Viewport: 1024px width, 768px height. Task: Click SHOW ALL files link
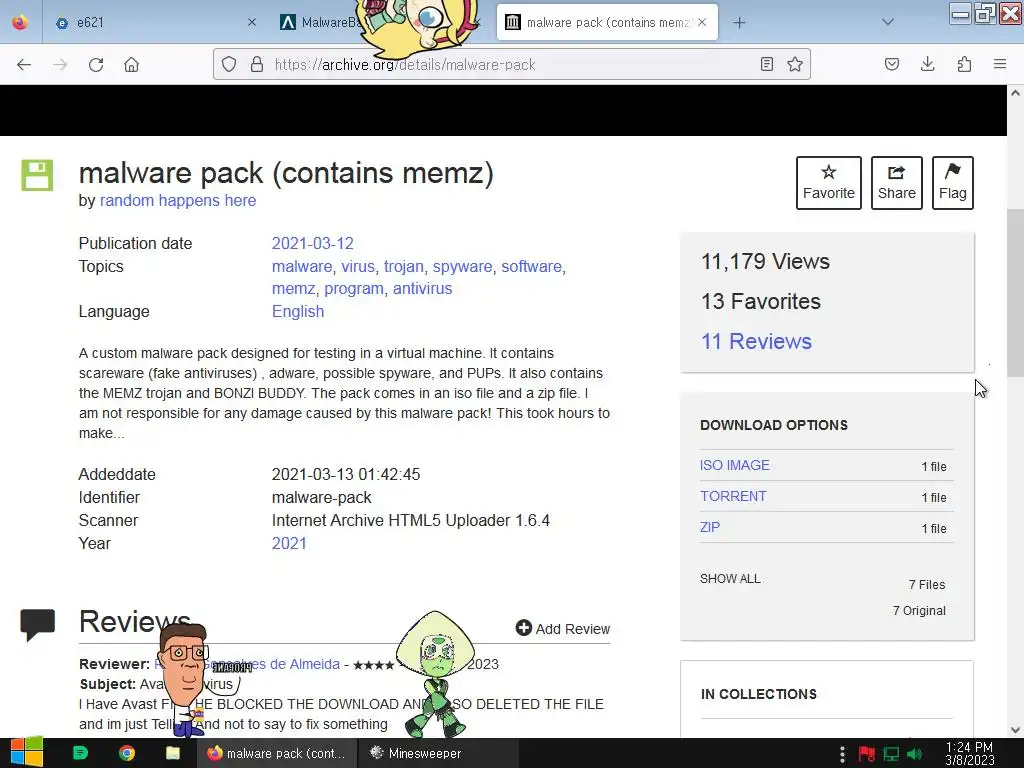point(730,579)
